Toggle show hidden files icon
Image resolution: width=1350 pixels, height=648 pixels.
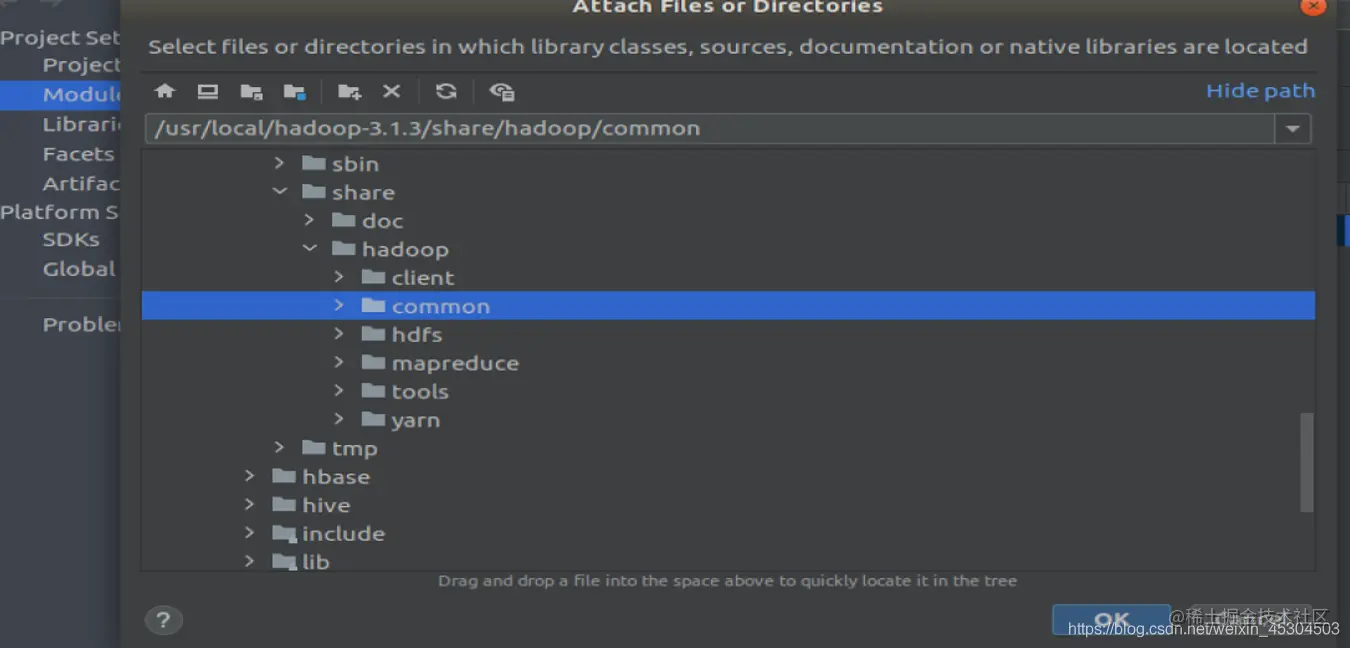[x=502, y=92]
